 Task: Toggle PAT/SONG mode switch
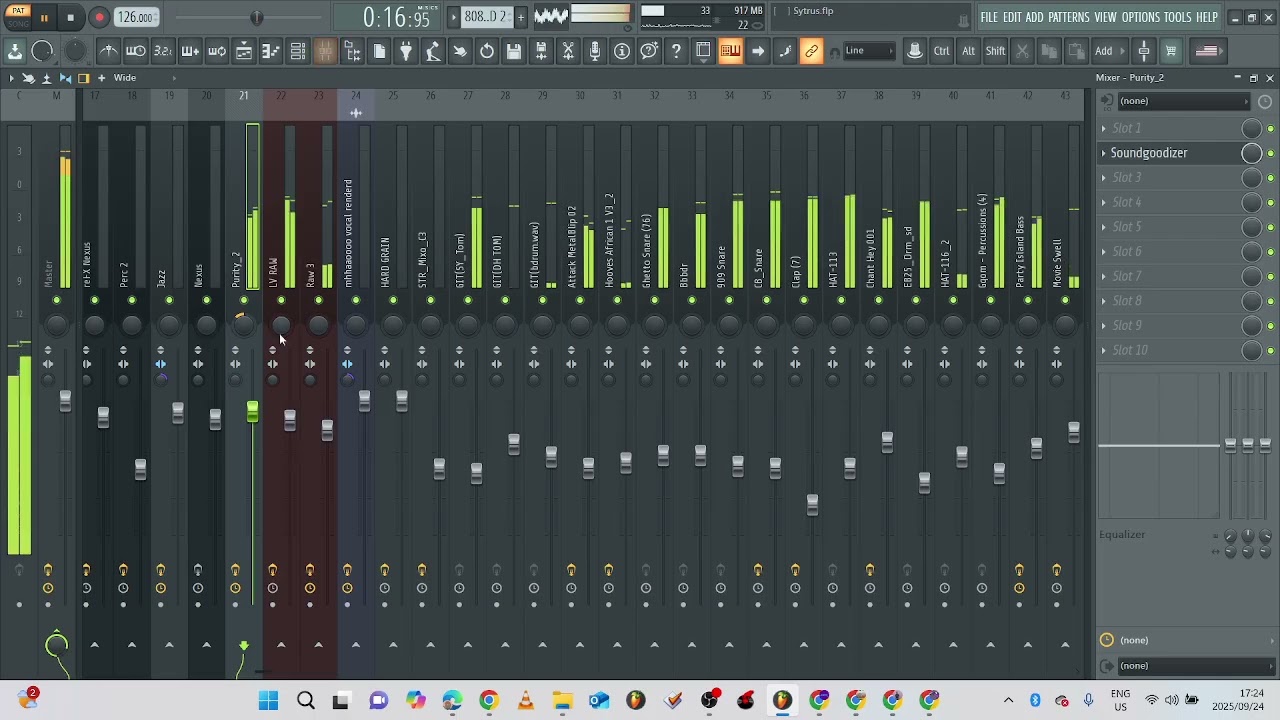(x=18, y=17)
